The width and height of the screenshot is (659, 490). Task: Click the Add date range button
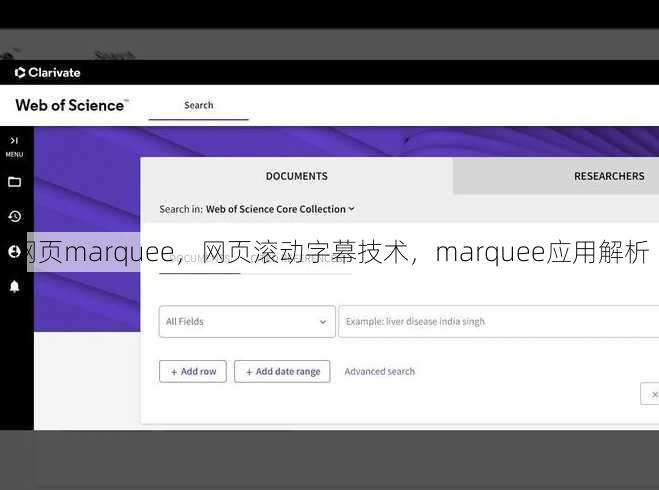[282, 371]
